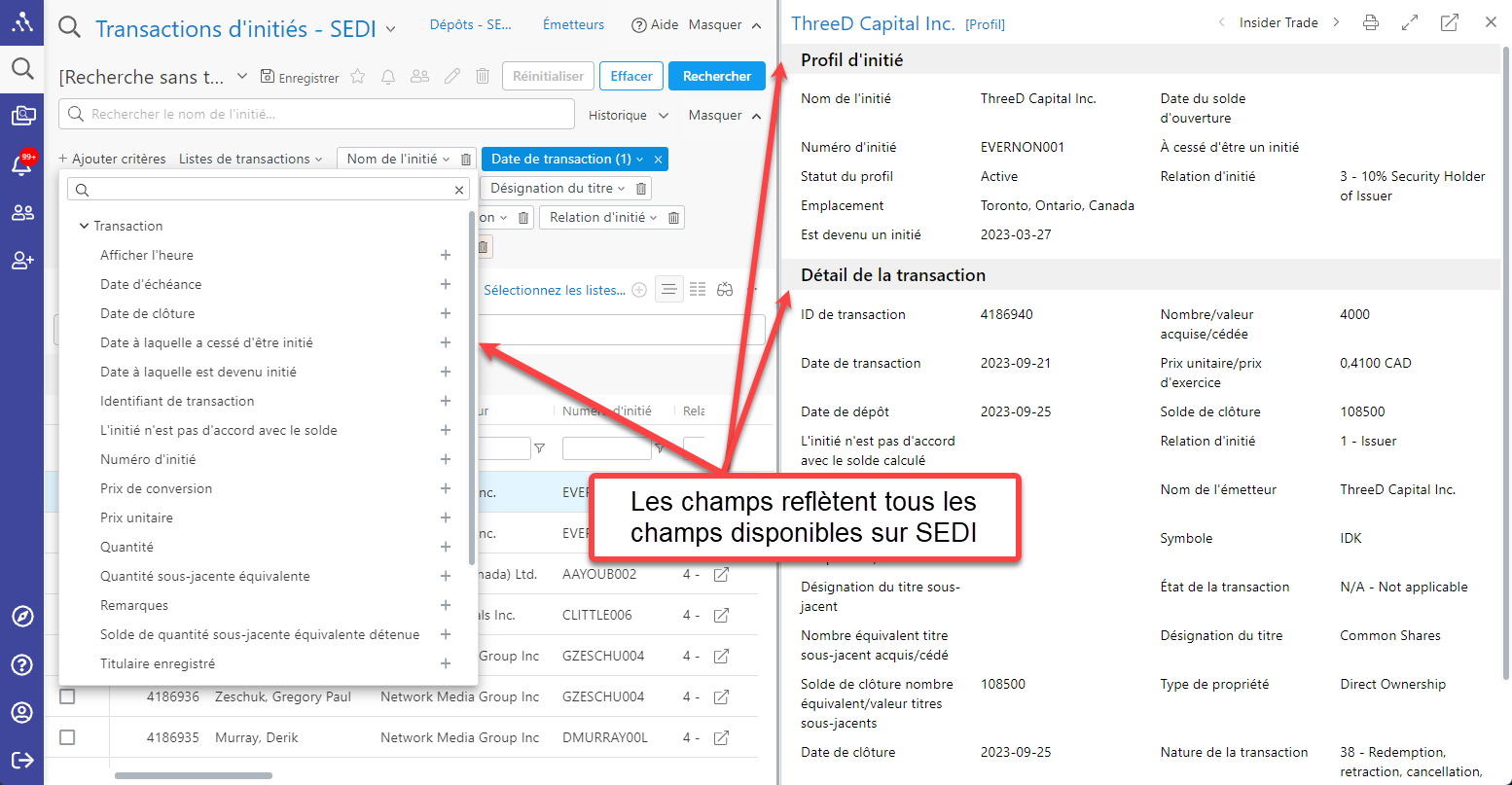Click the Ajouter critères link
The width and height of the screenshot is (1512, 785).
[x=112, y=159]
